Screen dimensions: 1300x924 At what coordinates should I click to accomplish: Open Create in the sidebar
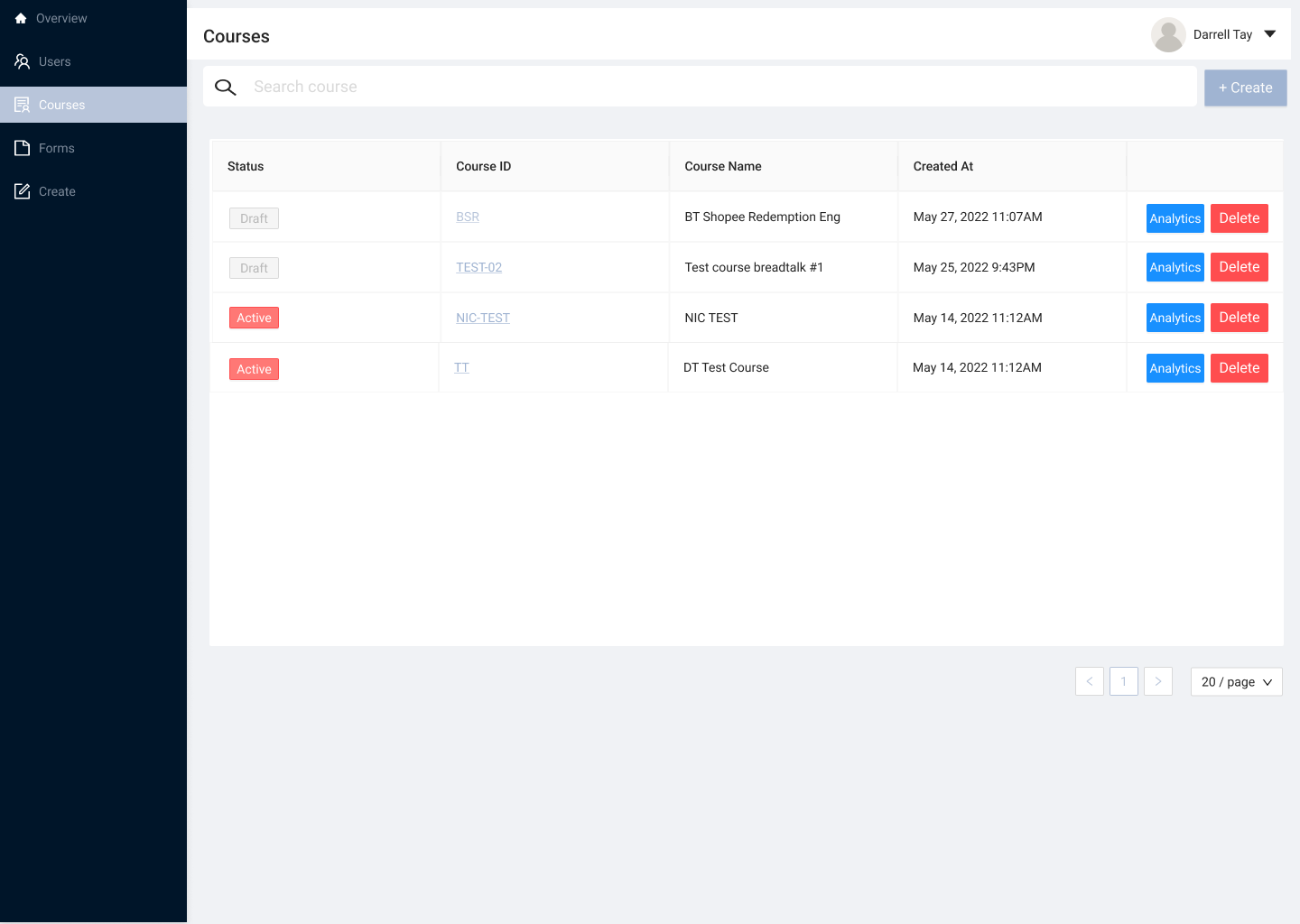point(94,191)
